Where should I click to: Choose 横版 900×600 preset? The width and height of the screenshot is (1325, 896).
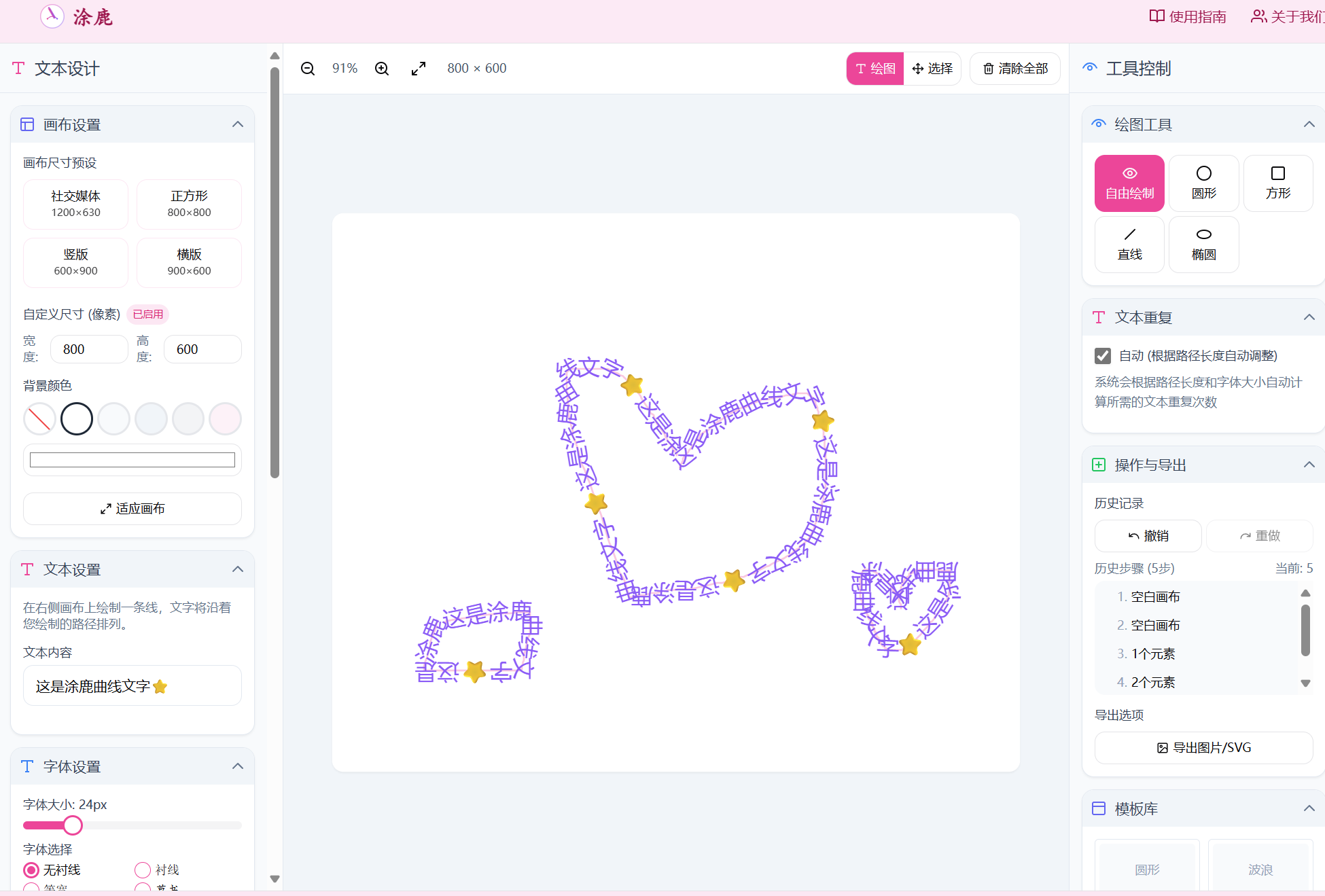[x=189, y=263]
